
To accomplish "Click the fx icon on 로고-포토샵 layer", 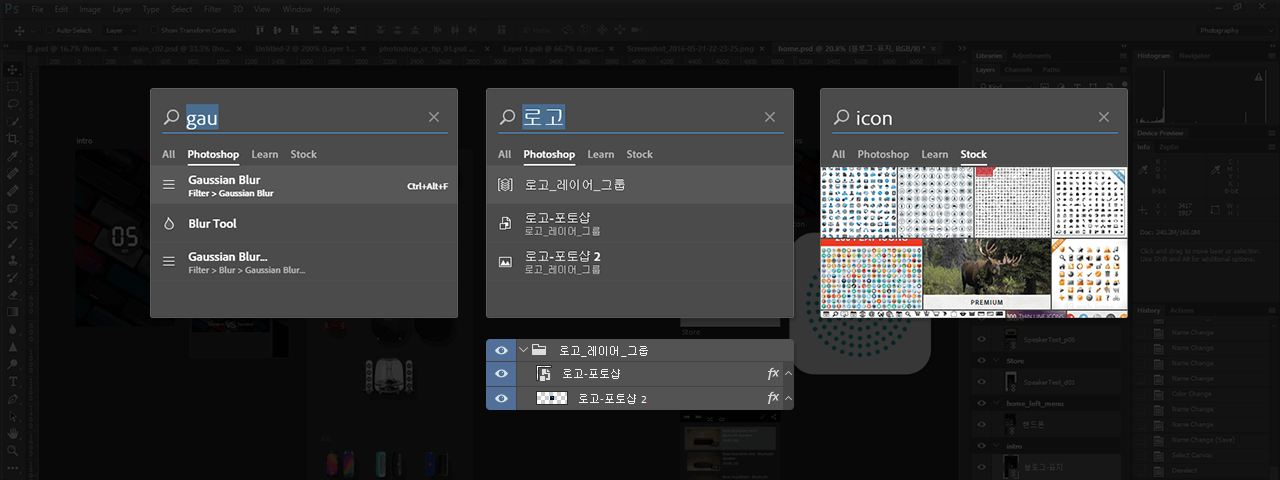I will click(x=772, y=374).
